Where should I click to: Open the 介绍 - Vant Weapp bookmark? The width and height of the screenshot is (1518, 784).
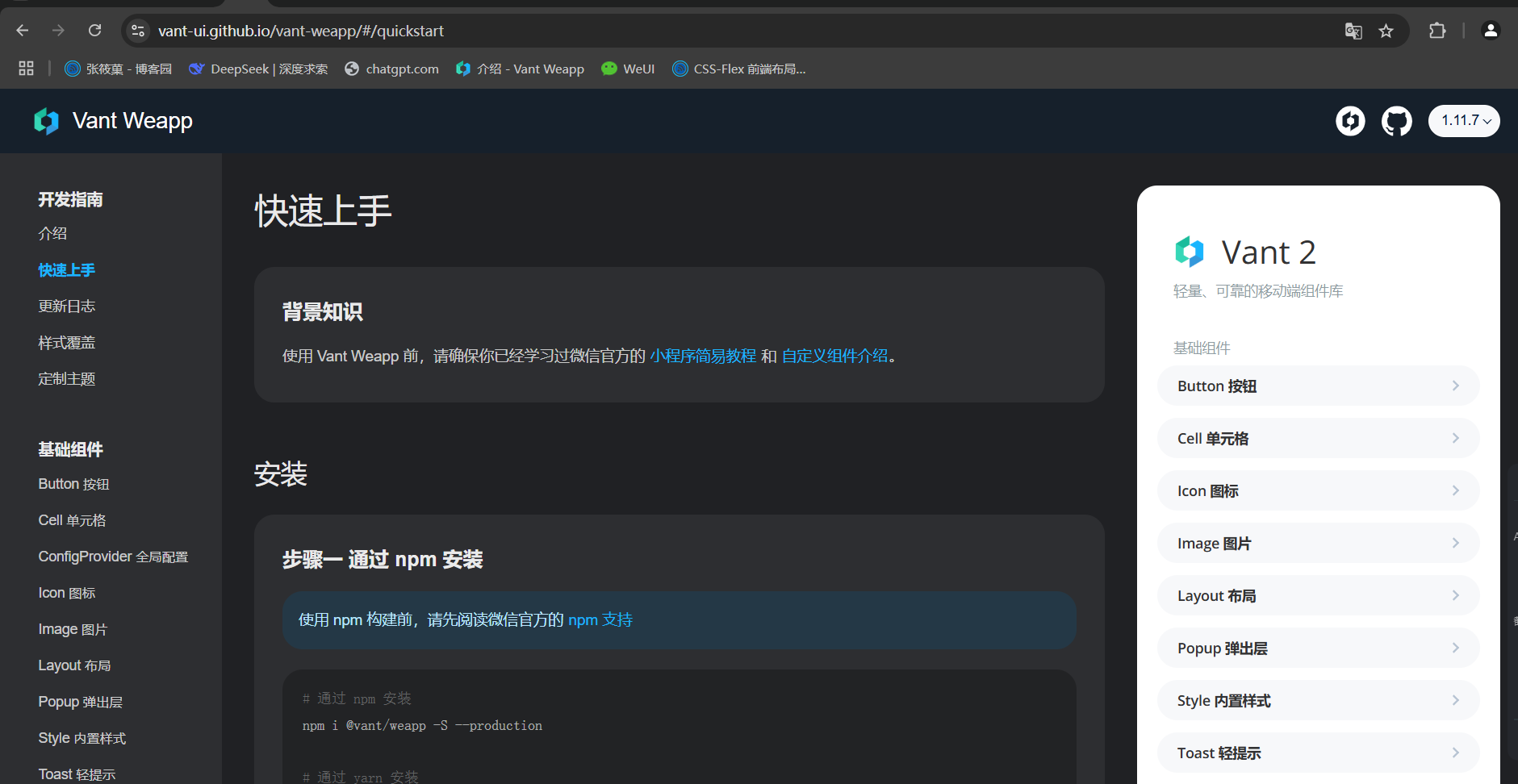click(x=520, y=69)
